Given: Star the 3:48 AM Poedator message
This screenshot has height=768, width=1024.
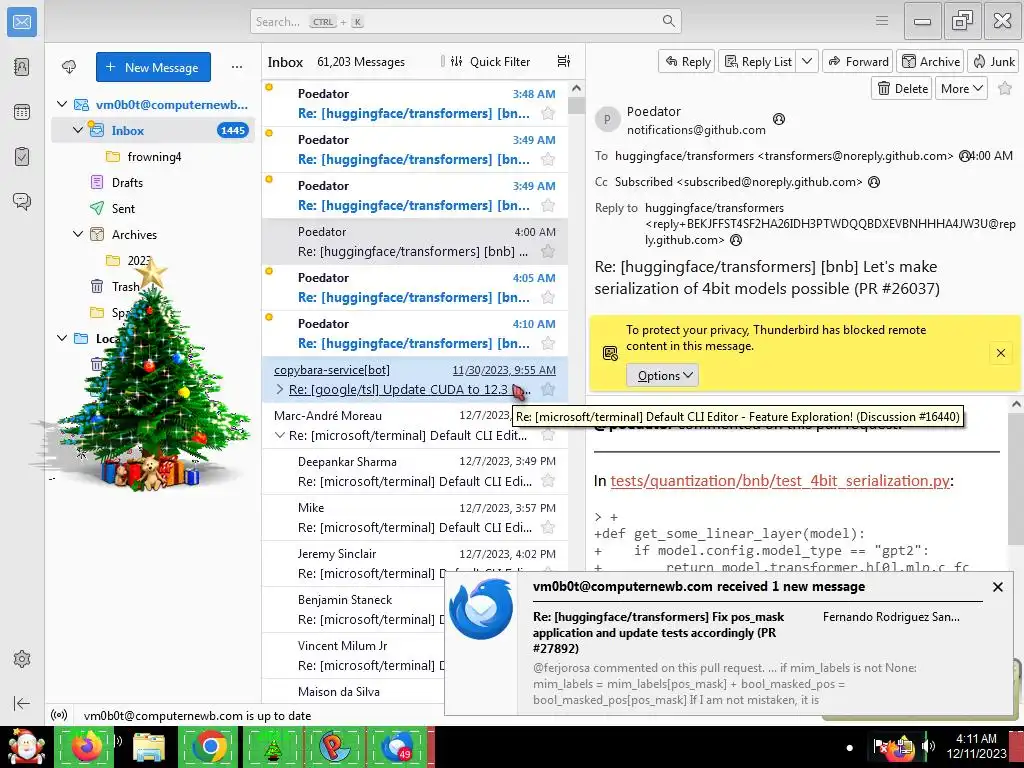Looking at the screenshot, I should tap(548, 114).
